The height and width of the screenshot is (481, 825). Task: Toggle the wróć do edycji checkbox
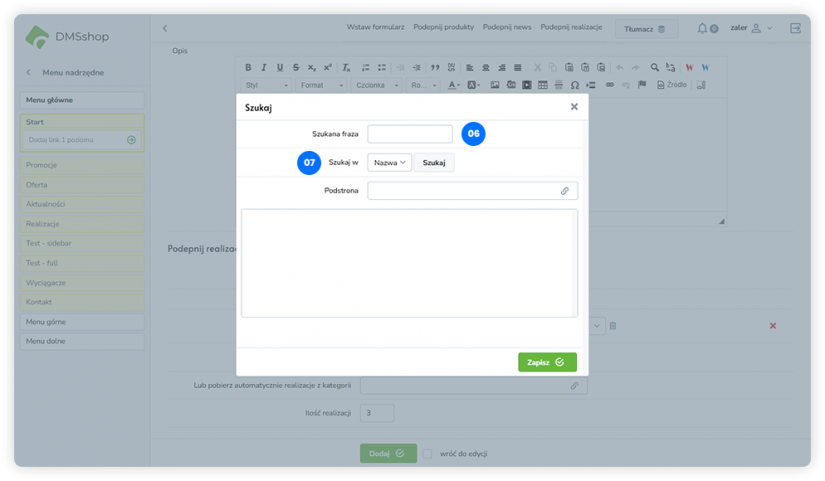tap(427, 453)
